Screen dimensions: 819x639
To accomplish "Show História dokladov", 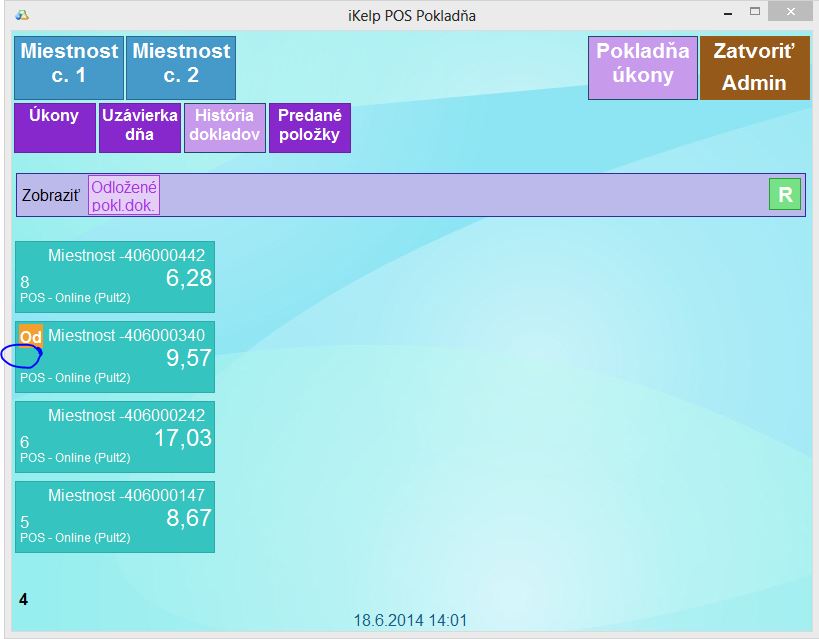I will pos(225,127).
